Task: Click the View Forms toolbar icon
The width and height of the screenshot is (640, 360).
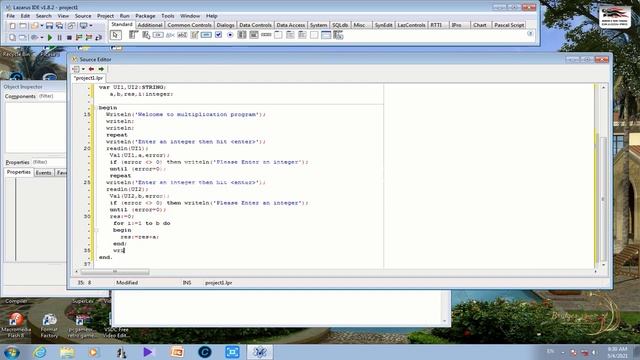Action: 22,37
